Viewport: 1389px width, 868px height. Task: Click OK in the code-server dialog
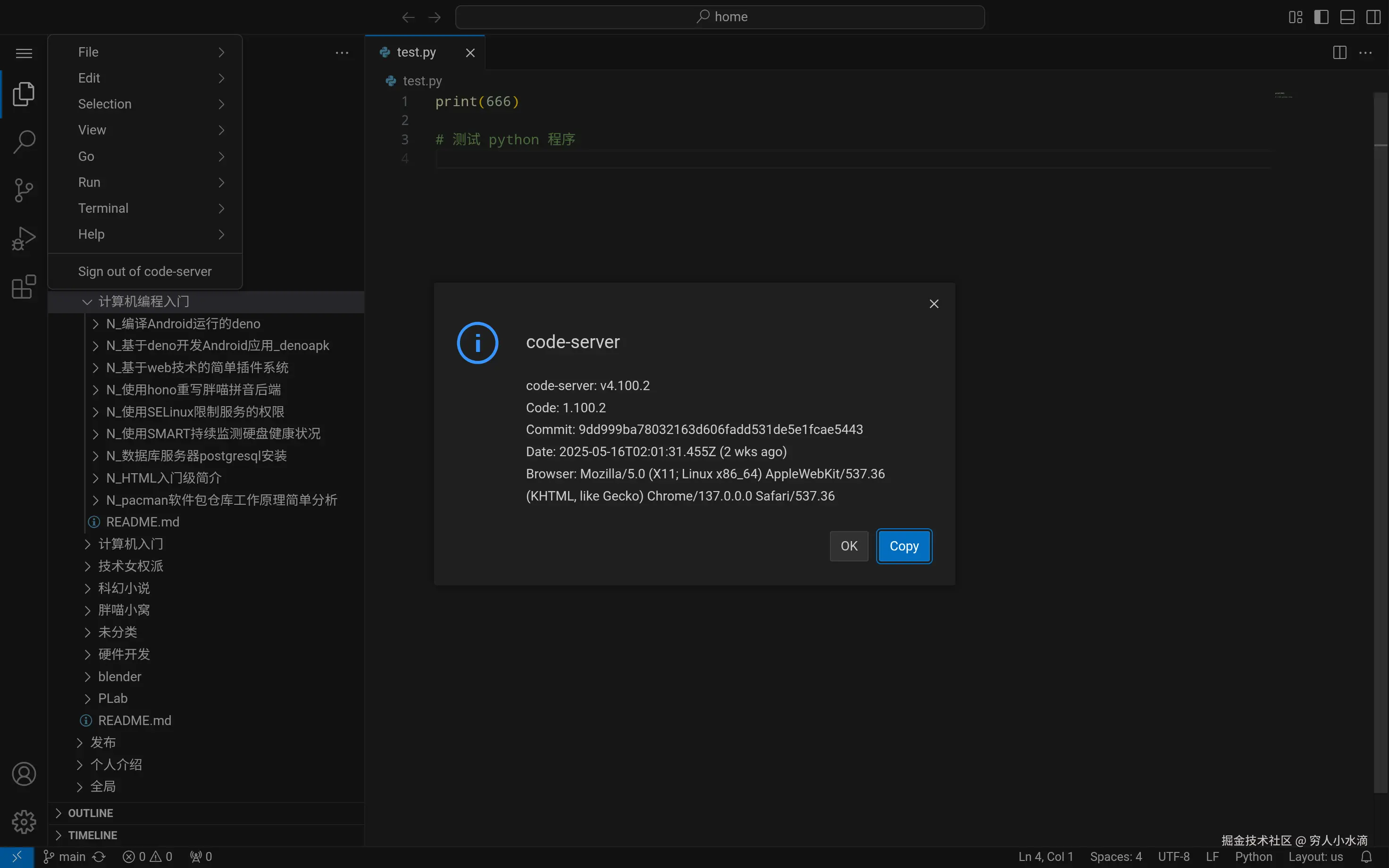(x=848, y=546)
